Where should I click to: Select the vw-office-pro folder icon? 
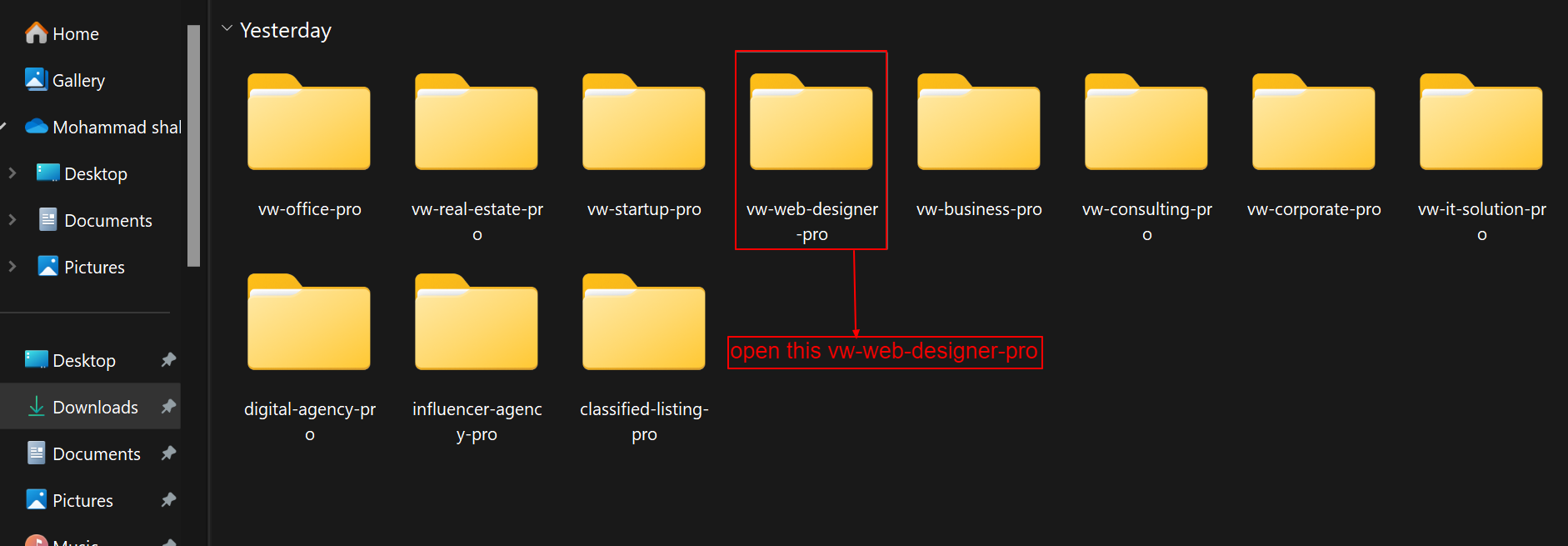[x=309, y=125]
